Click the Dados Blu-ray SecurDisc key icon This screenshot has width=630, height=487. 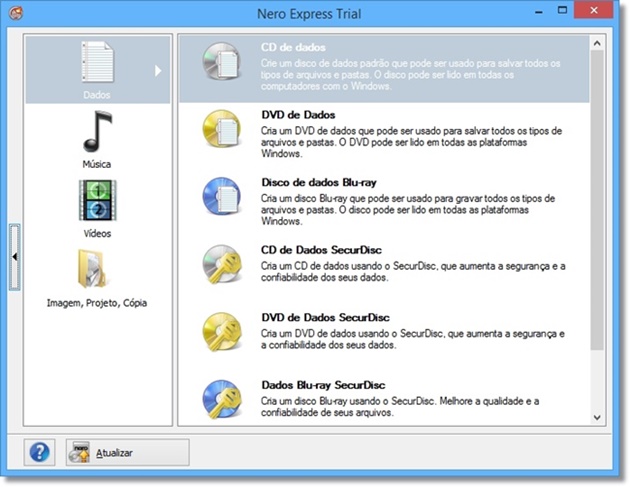222,399
